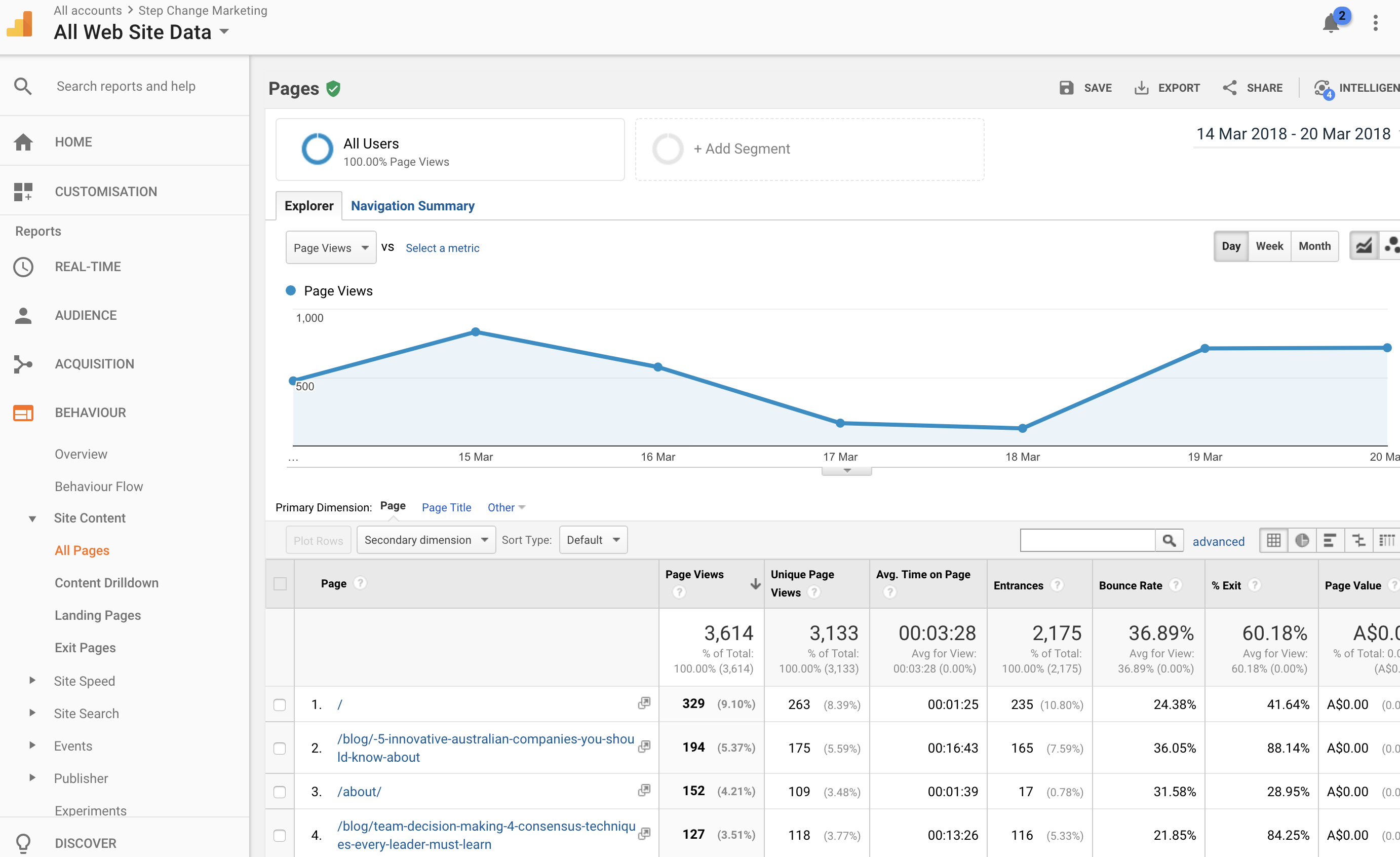
Task: Click the Intelligence insights icon
Action: 1322,88
